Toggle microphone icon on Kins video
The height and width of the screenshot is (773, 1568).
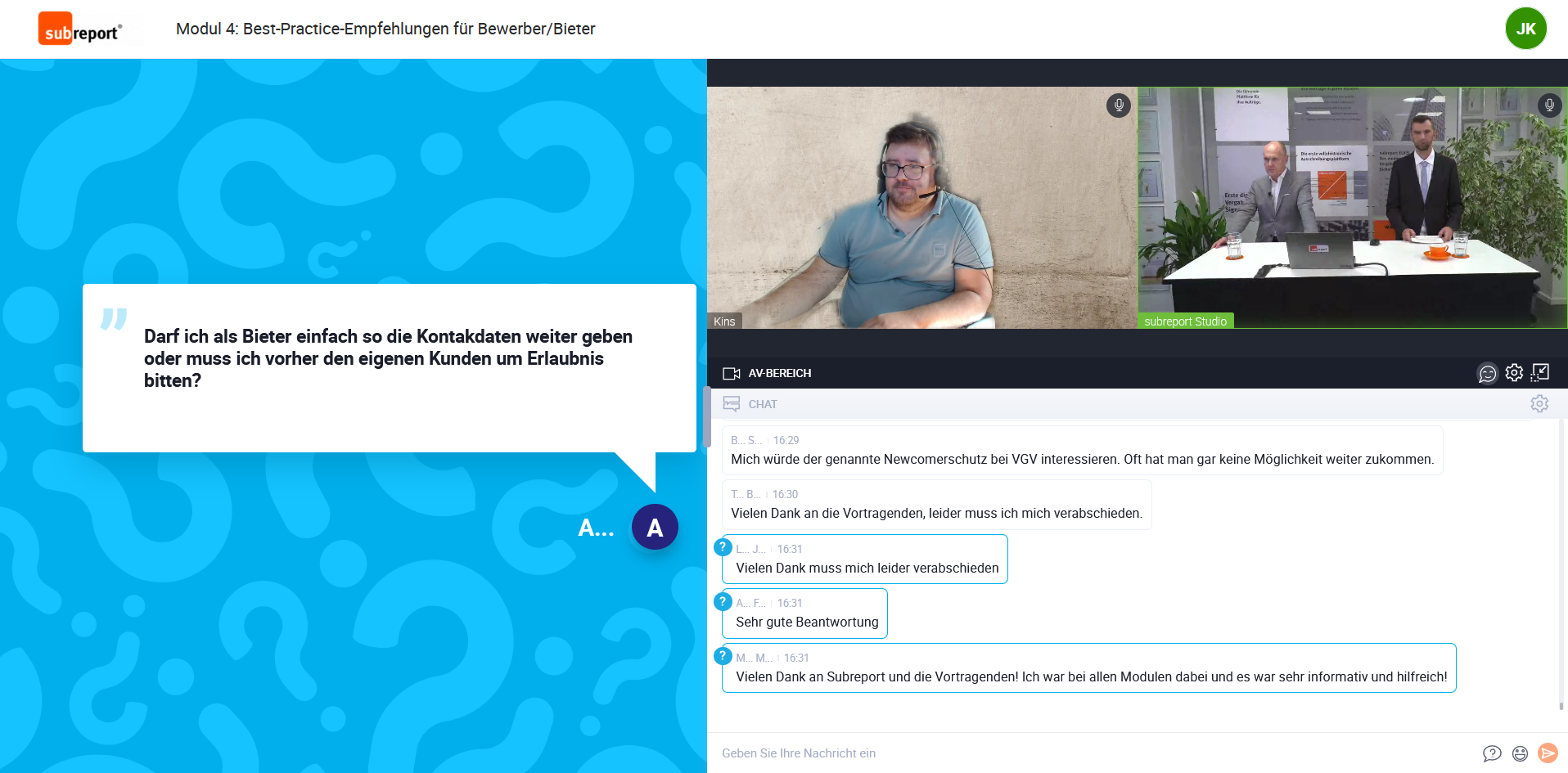pos(1118,106)
